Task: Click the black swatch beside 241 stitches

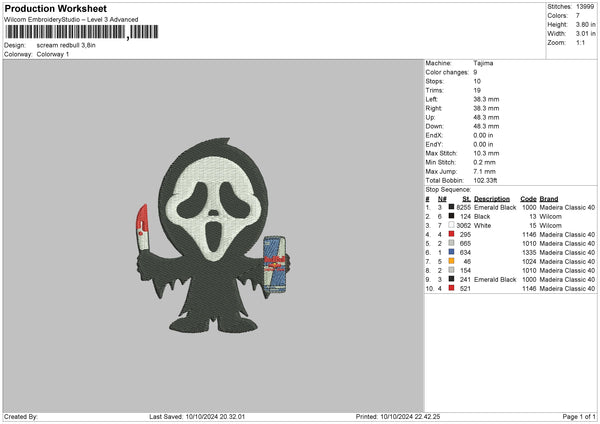Action: pos(452,279)
